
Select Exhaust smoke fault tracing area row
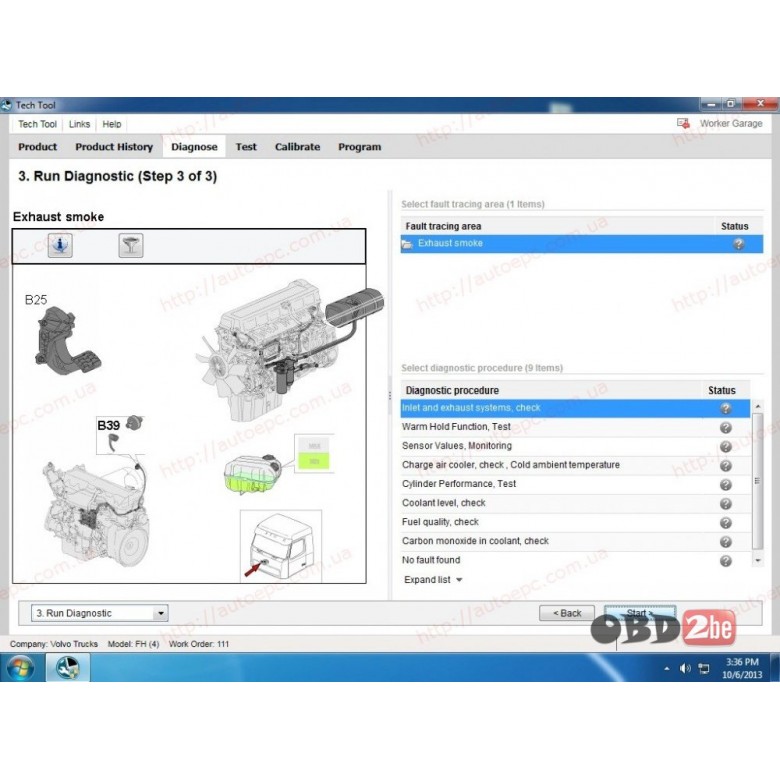582,244
